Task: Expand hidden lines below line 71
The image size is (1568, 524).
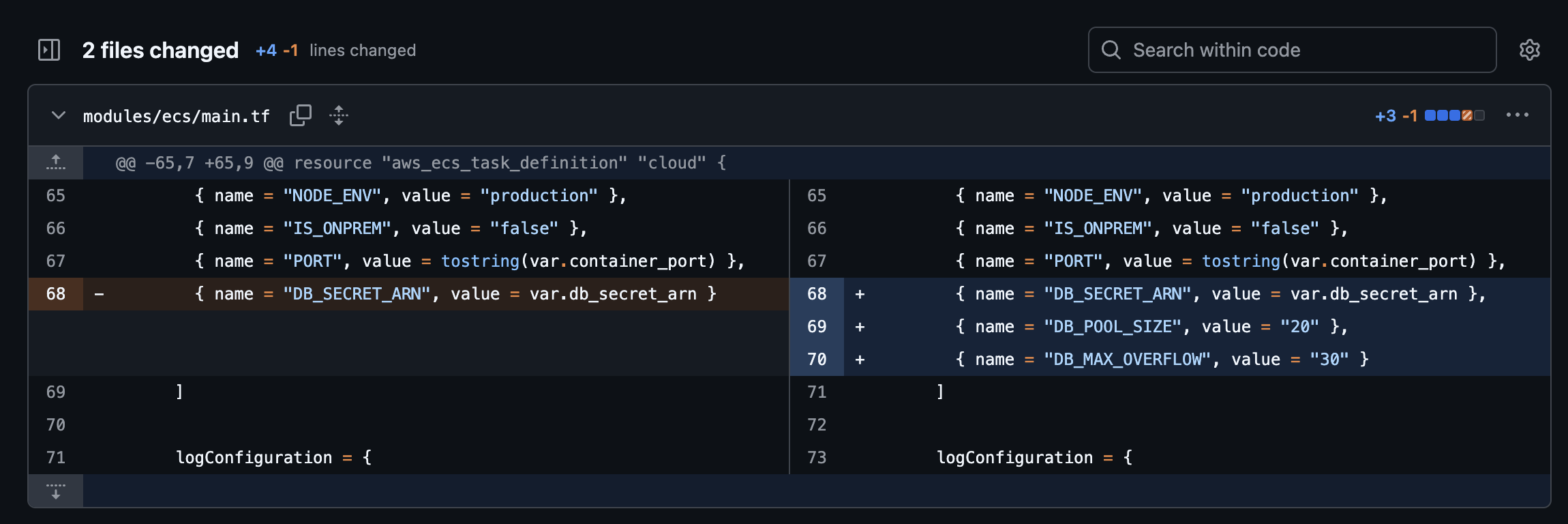Action: (x=56, y=491)
